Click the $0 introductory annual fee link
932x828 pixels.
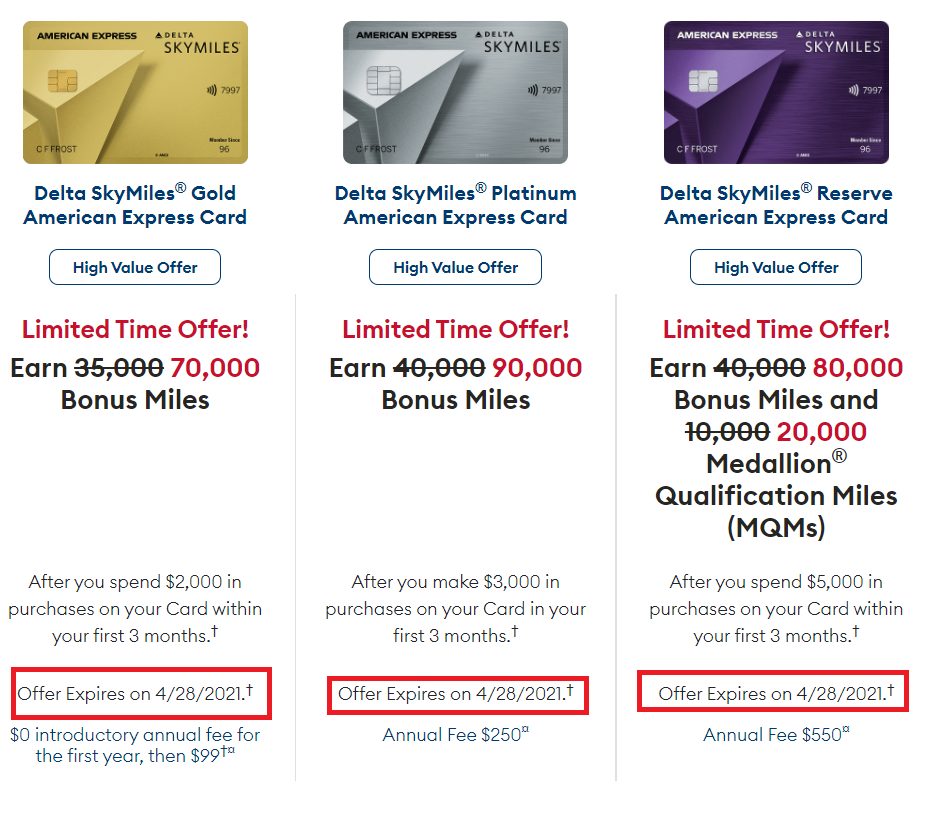click(135, 745)
